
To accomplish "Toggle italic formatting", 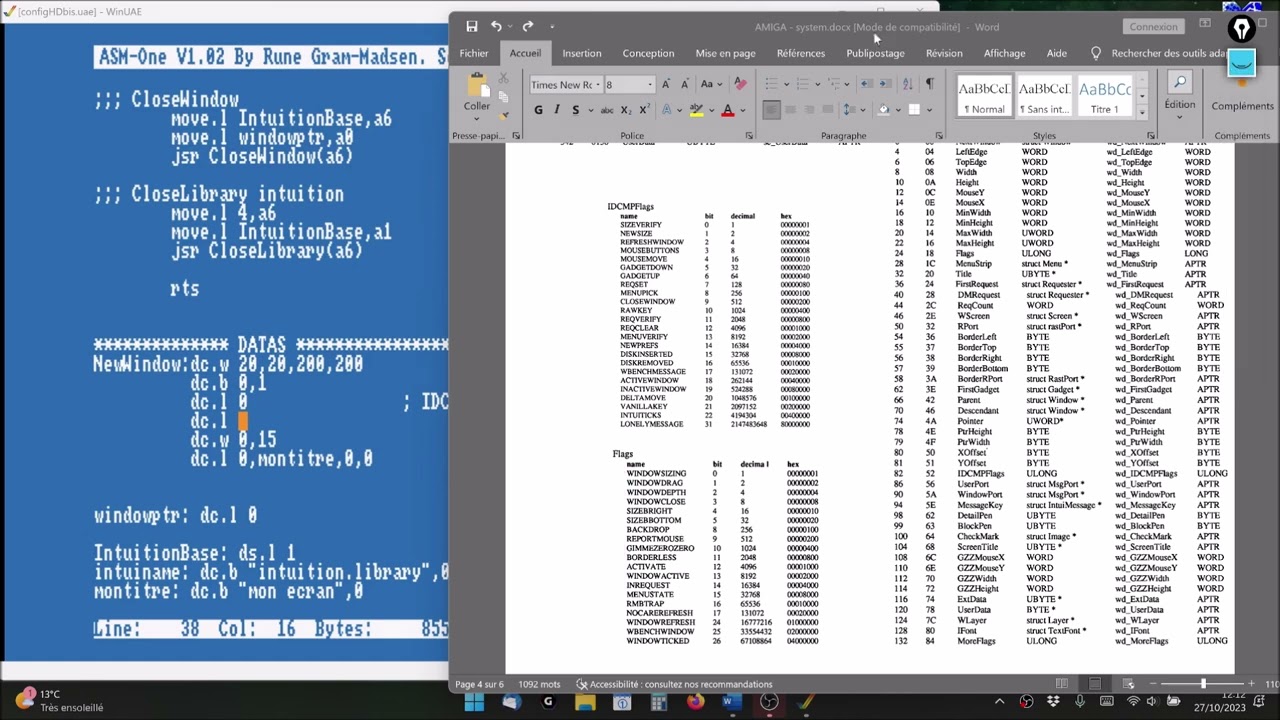I will coord(558,110).
